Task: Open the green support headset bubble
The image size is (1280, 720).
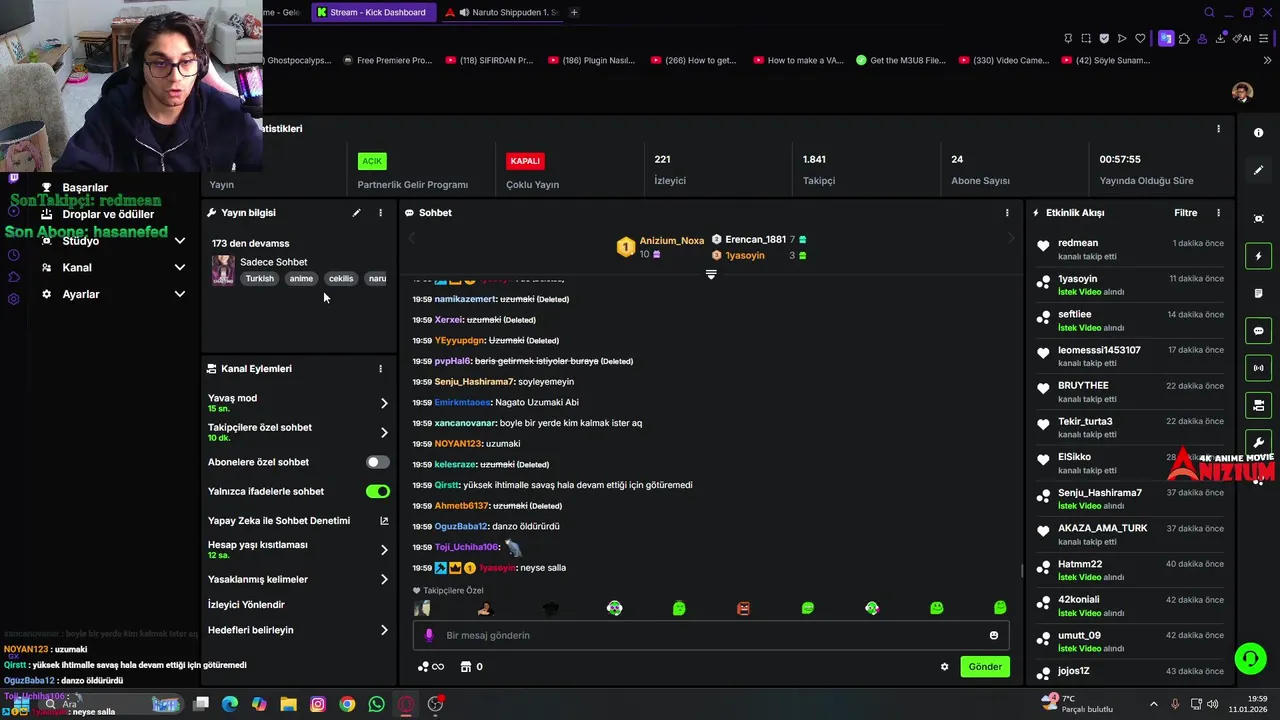Action: 1250,658
